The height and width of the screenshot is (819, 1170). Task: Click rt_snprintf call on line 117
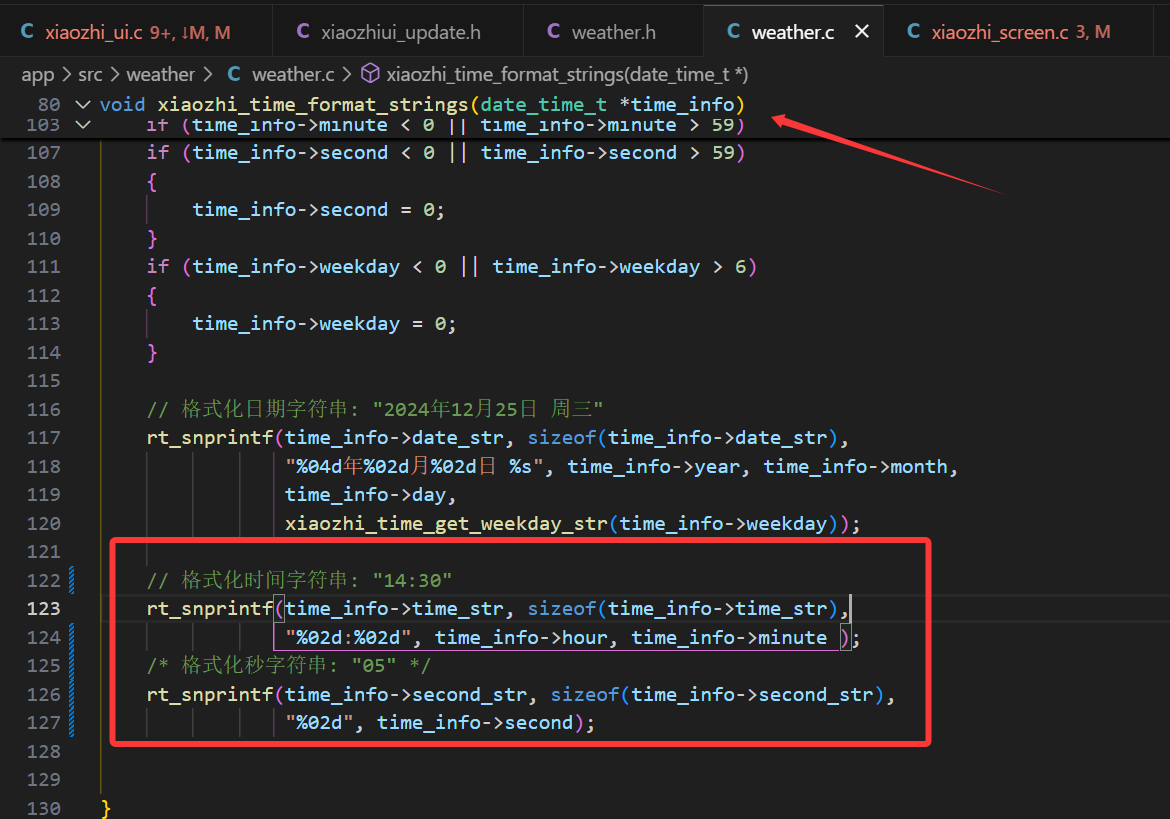coord(209,438)
